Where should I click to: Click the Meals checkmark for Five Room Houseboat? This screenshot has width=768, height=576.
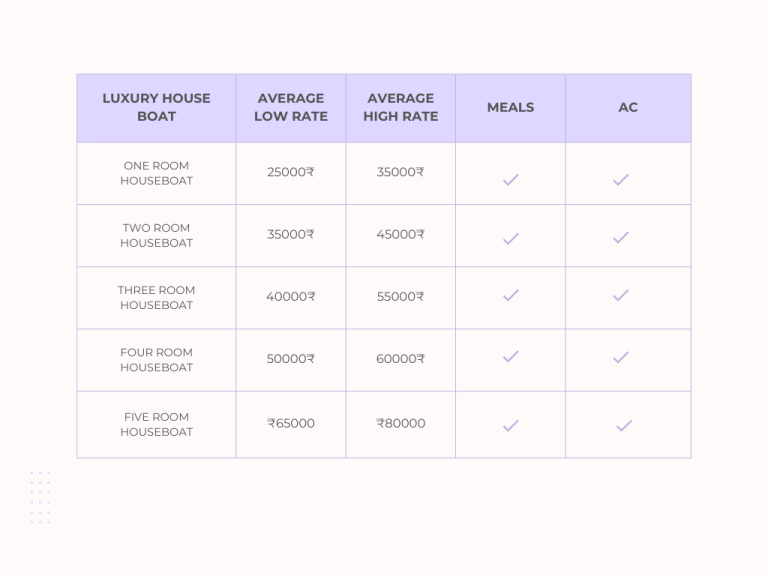(510, 426)
